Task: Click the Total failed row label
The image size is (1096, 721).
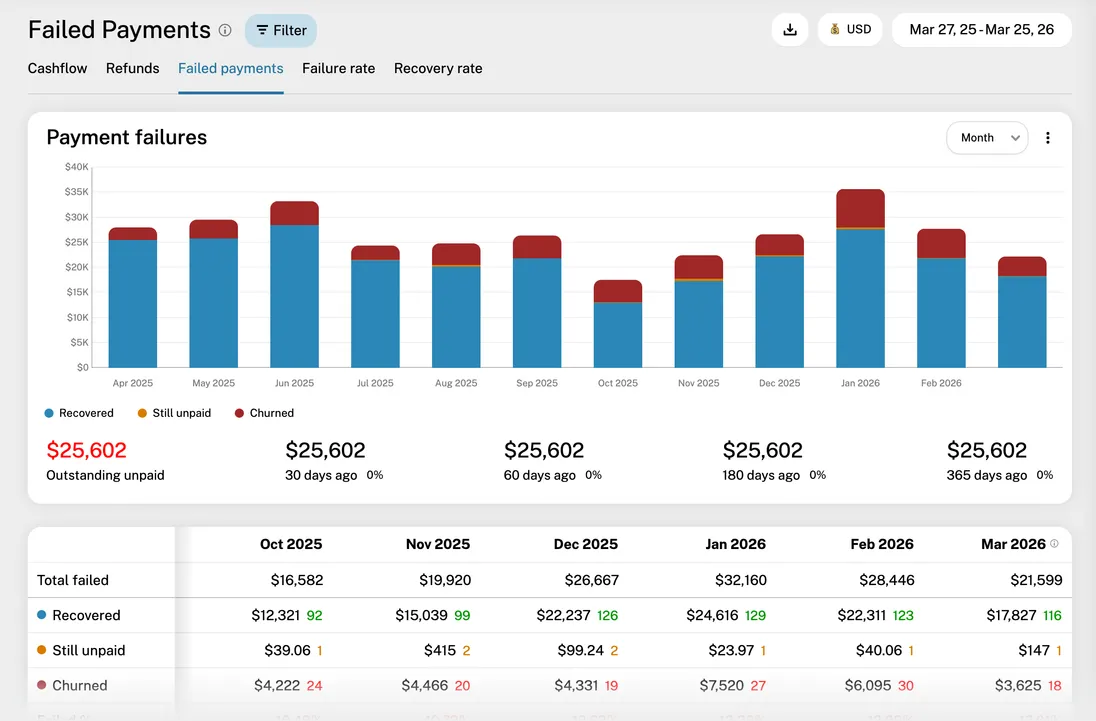Action: (x=73, y=580)
